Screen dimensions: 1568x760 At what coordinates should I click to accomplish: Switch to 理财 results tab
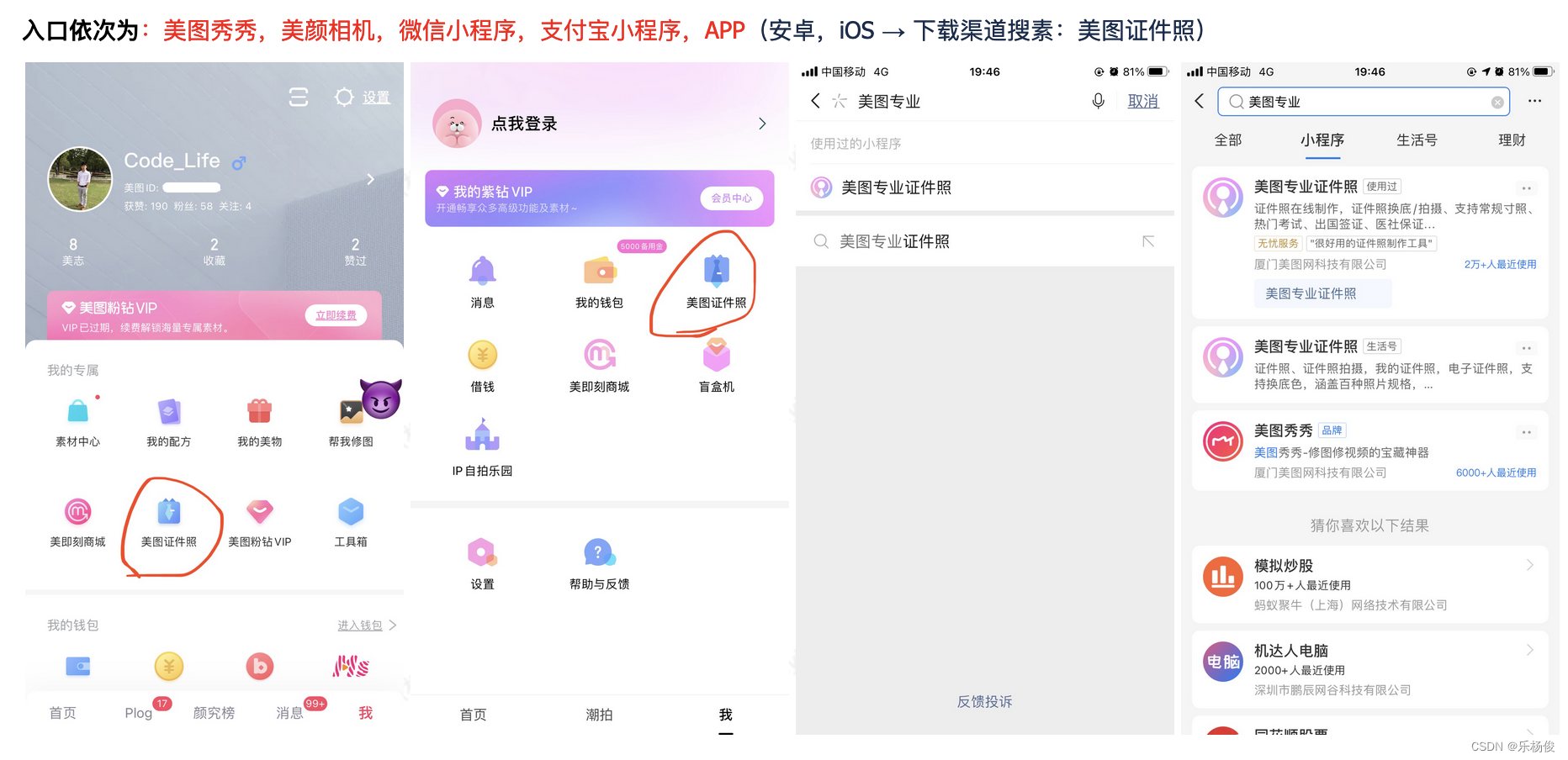click(1512, 140)
